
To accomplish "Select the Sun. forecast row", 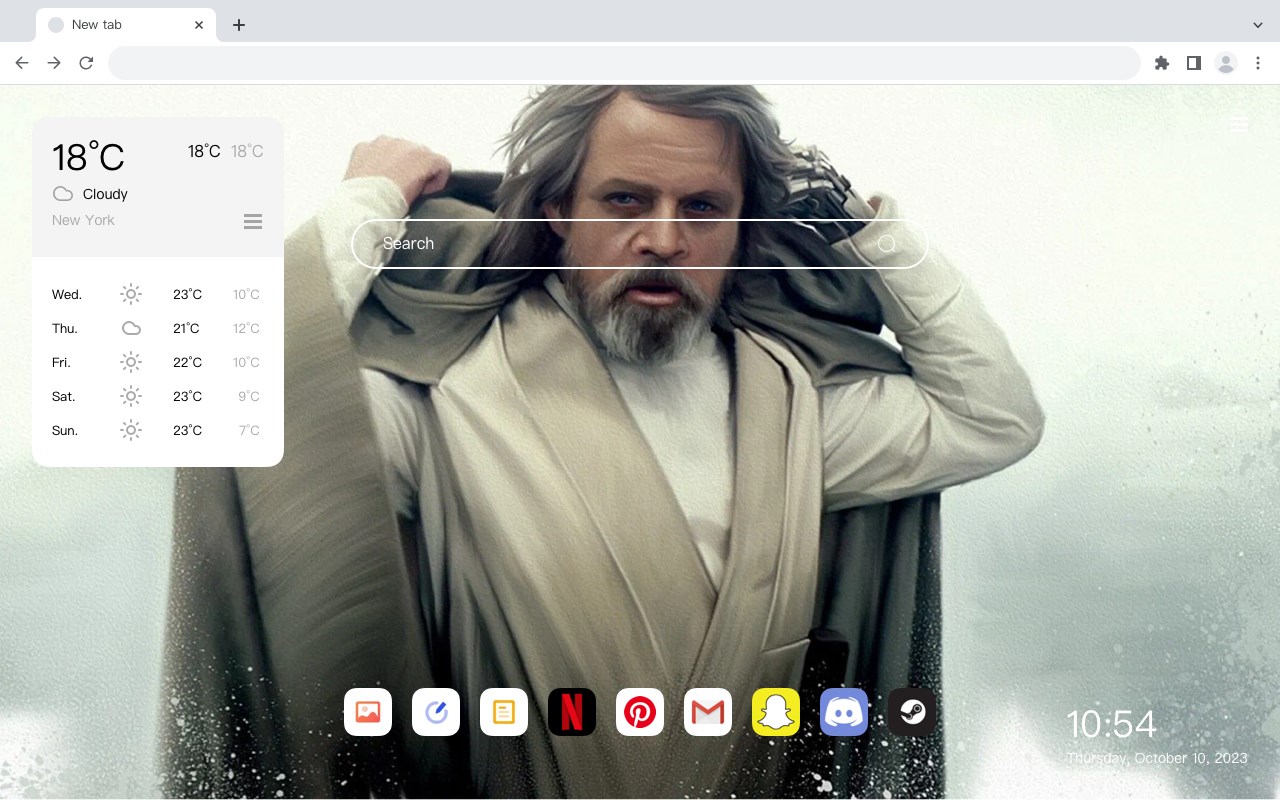I will (158, 430).
